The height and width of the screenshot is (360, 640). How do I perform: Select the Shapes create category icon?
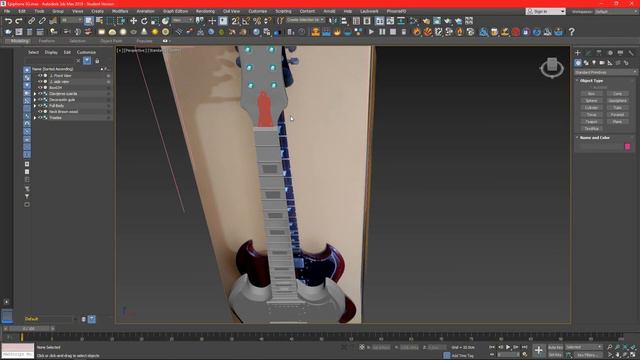coord(586,63)
